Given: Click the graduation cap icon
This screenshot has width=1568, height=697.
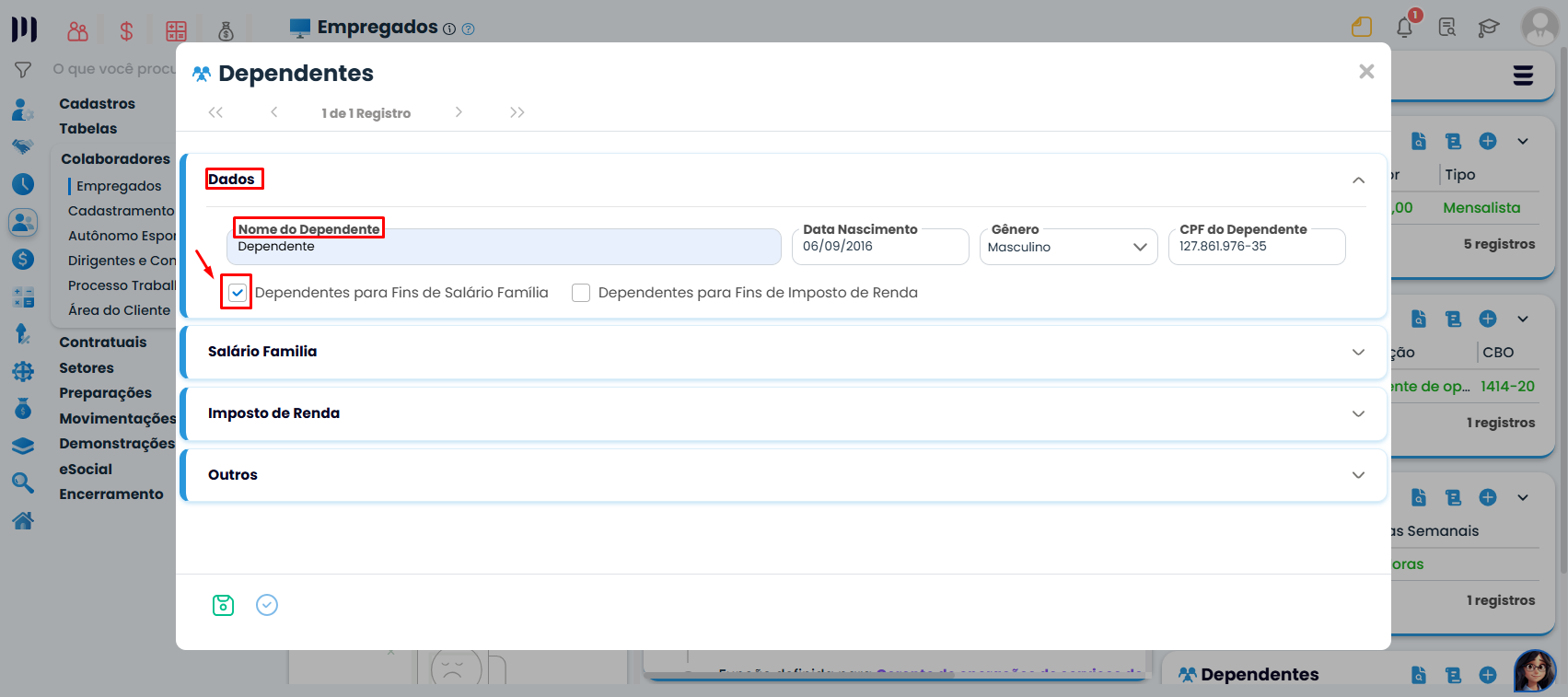Looking at the screenshot, I should (1488, 28).
